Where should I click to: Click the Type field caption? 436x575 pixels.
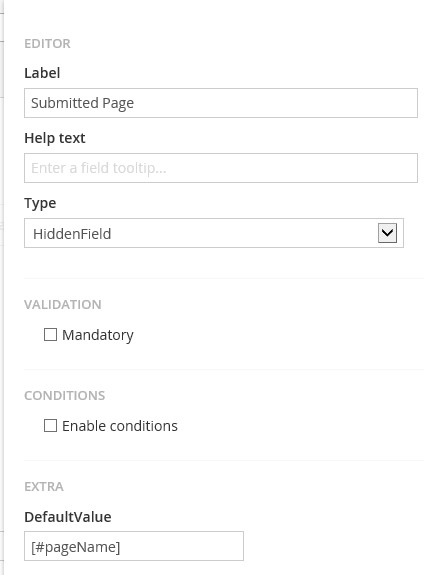[40, 204]
